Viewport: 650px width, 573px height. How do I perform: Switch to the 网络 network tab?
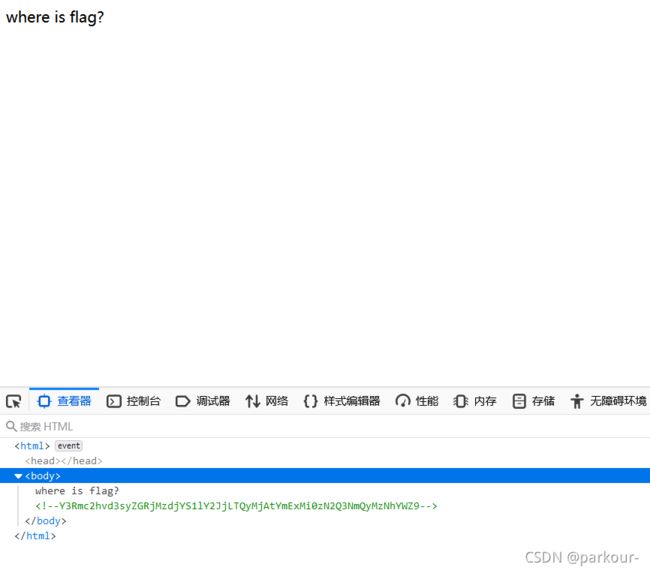click(x=267, y=401)
